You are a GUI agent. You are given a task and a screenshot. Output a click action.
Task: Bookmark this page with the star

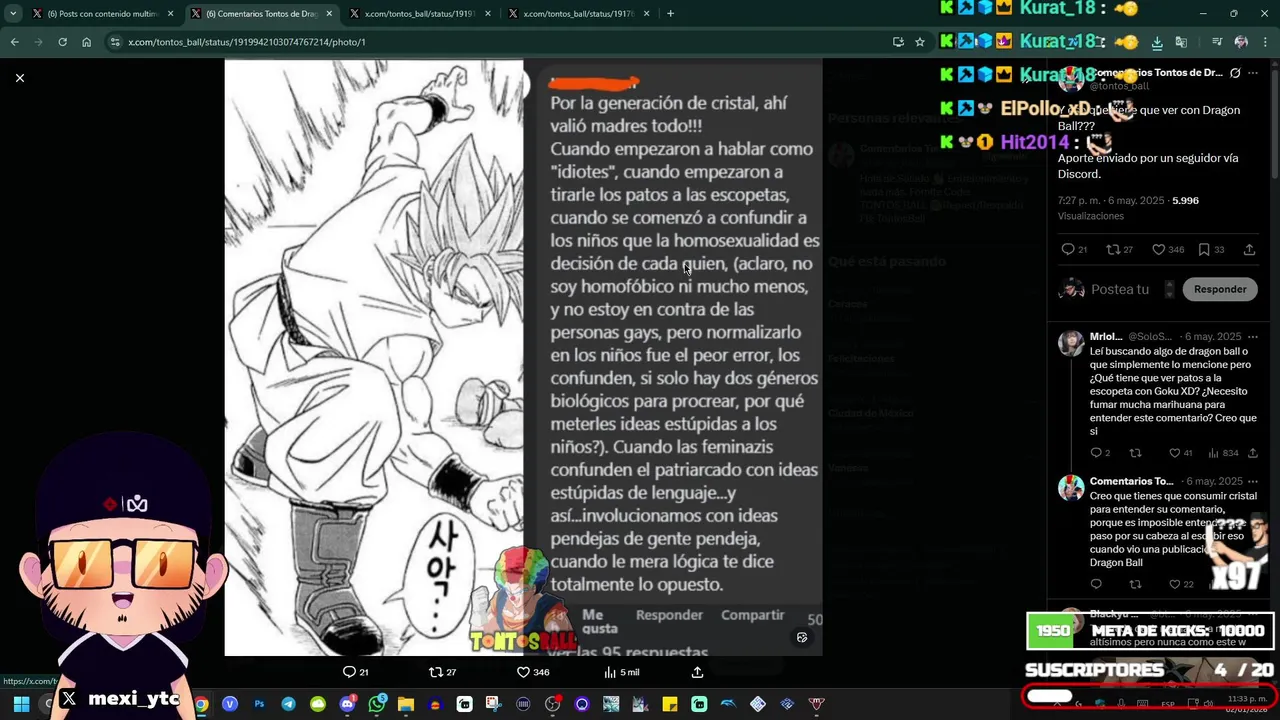(920, 42)
